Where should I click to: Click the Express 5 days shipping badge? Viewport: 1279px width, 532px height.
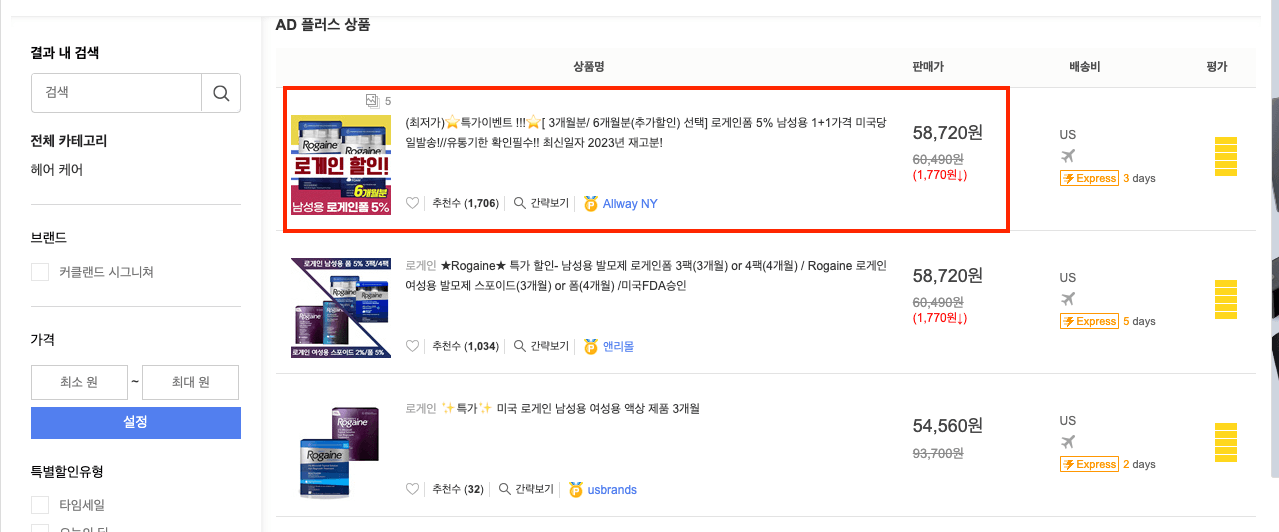1089,321
